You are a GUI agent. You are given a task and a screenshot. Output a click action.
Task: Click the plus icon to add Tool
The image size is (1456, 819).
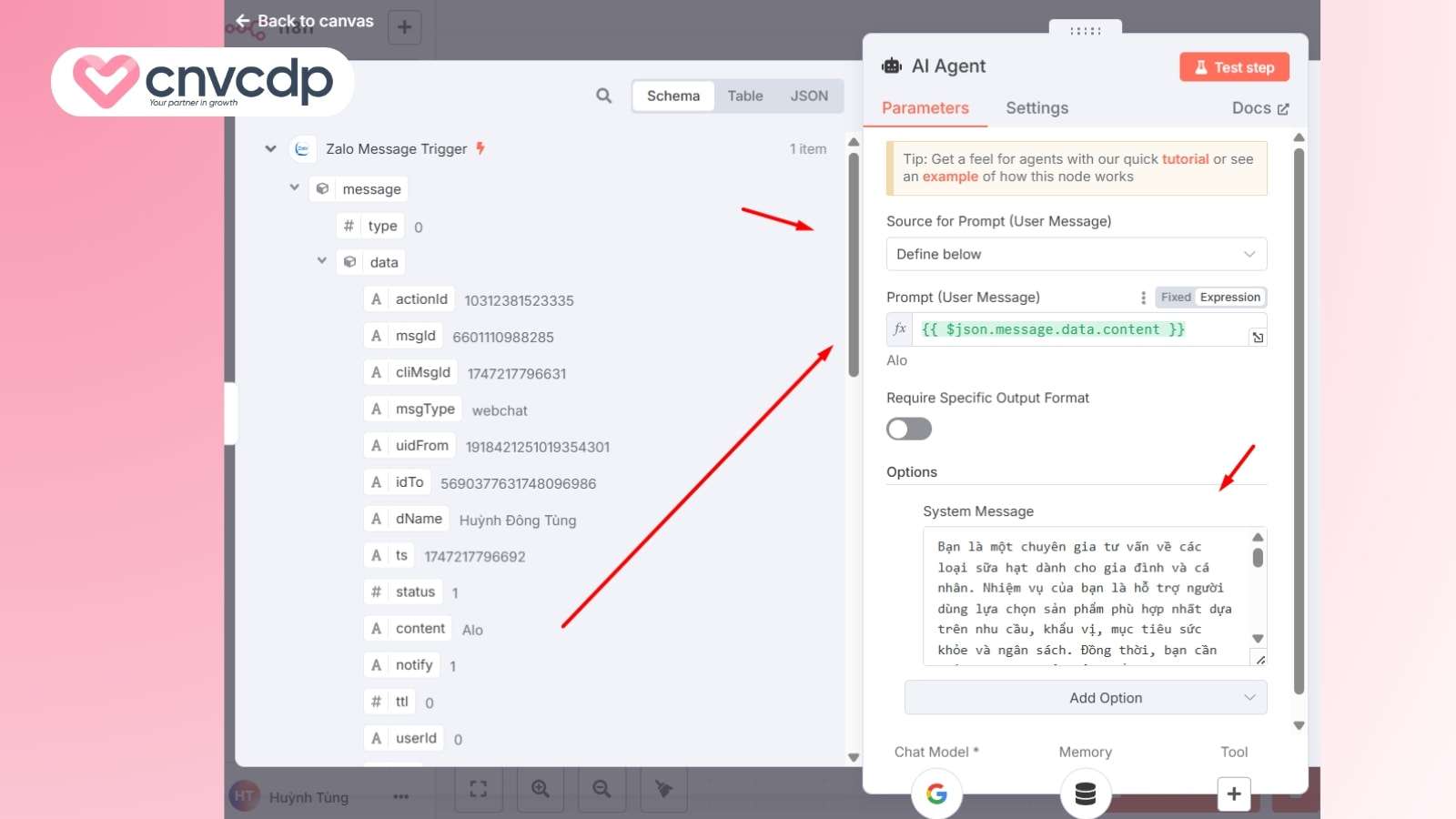(x=1234, y=794)
